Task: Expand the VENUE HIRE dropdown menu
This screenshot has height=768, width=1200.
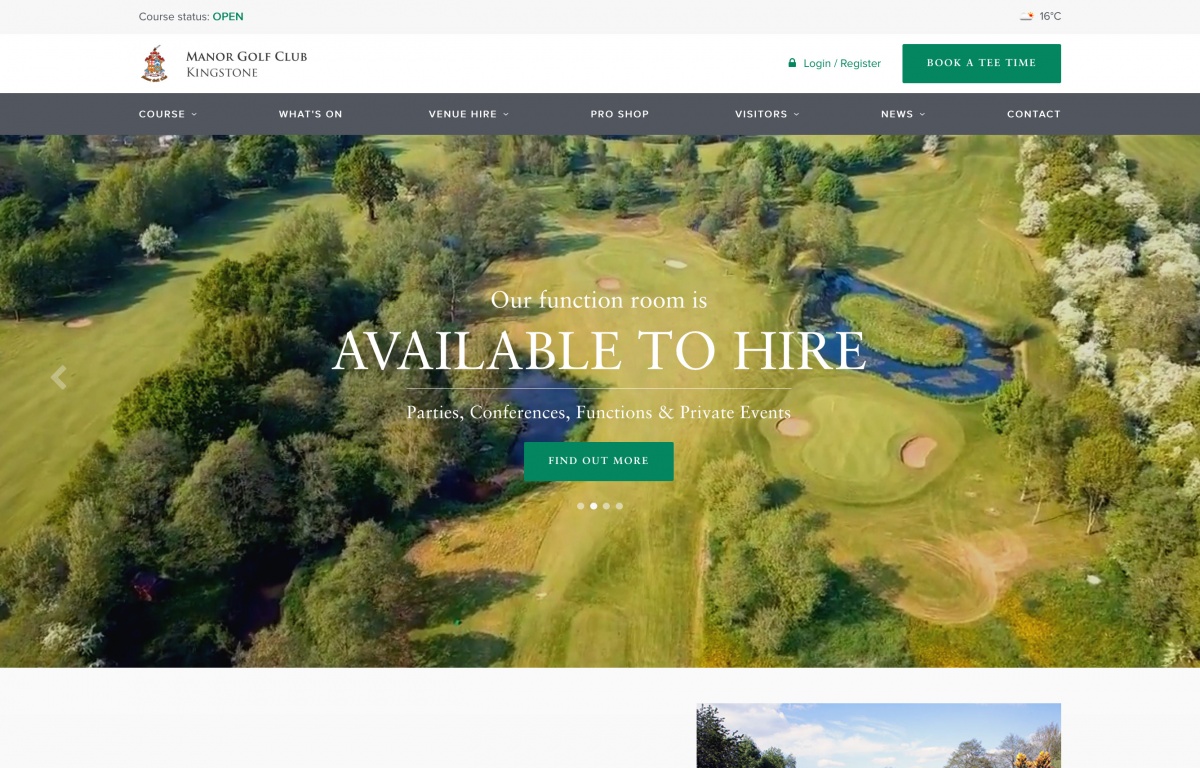Action: [x=468, y=114]
